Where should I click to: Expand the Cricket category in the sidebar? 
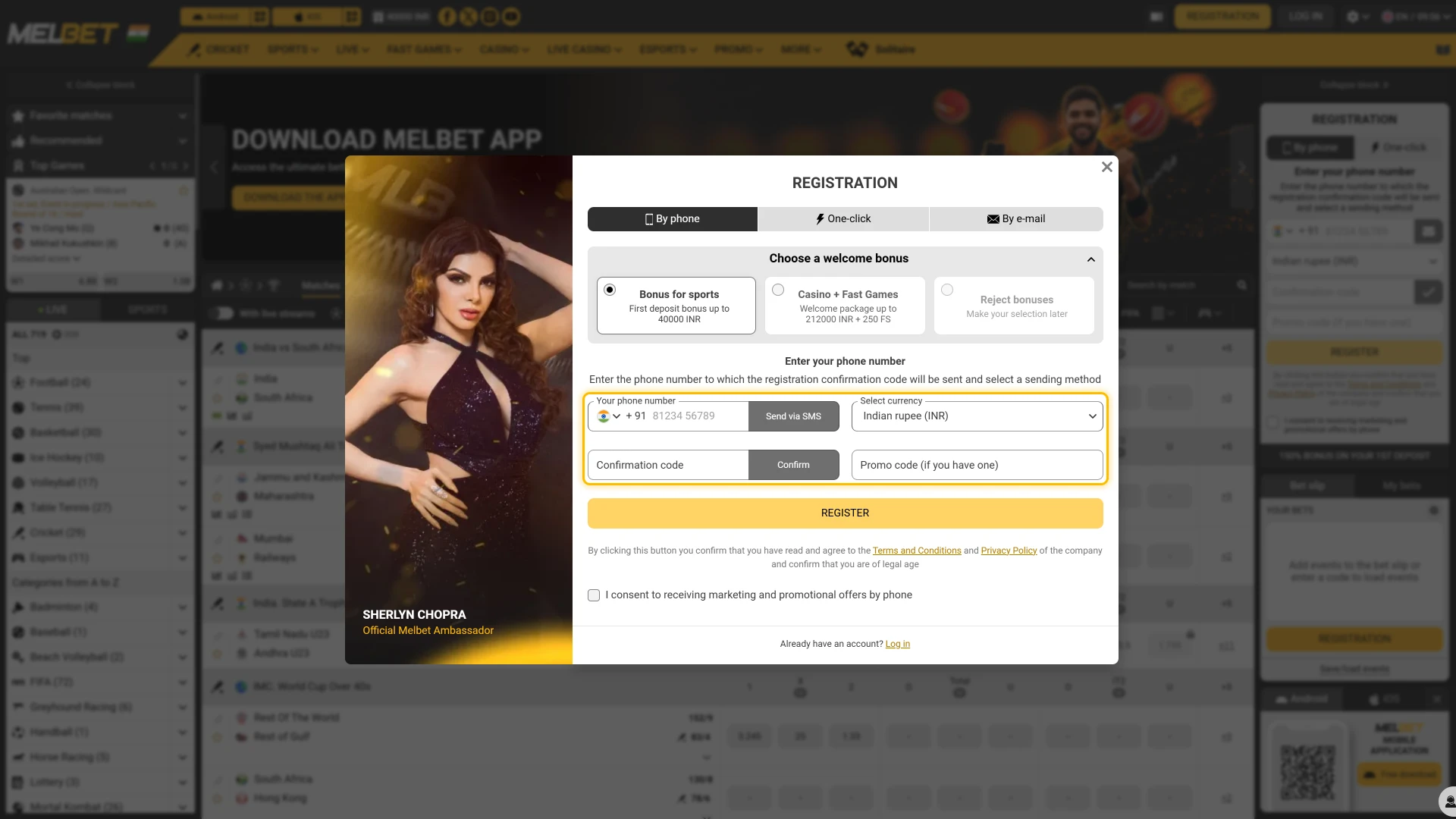point(183,533)
